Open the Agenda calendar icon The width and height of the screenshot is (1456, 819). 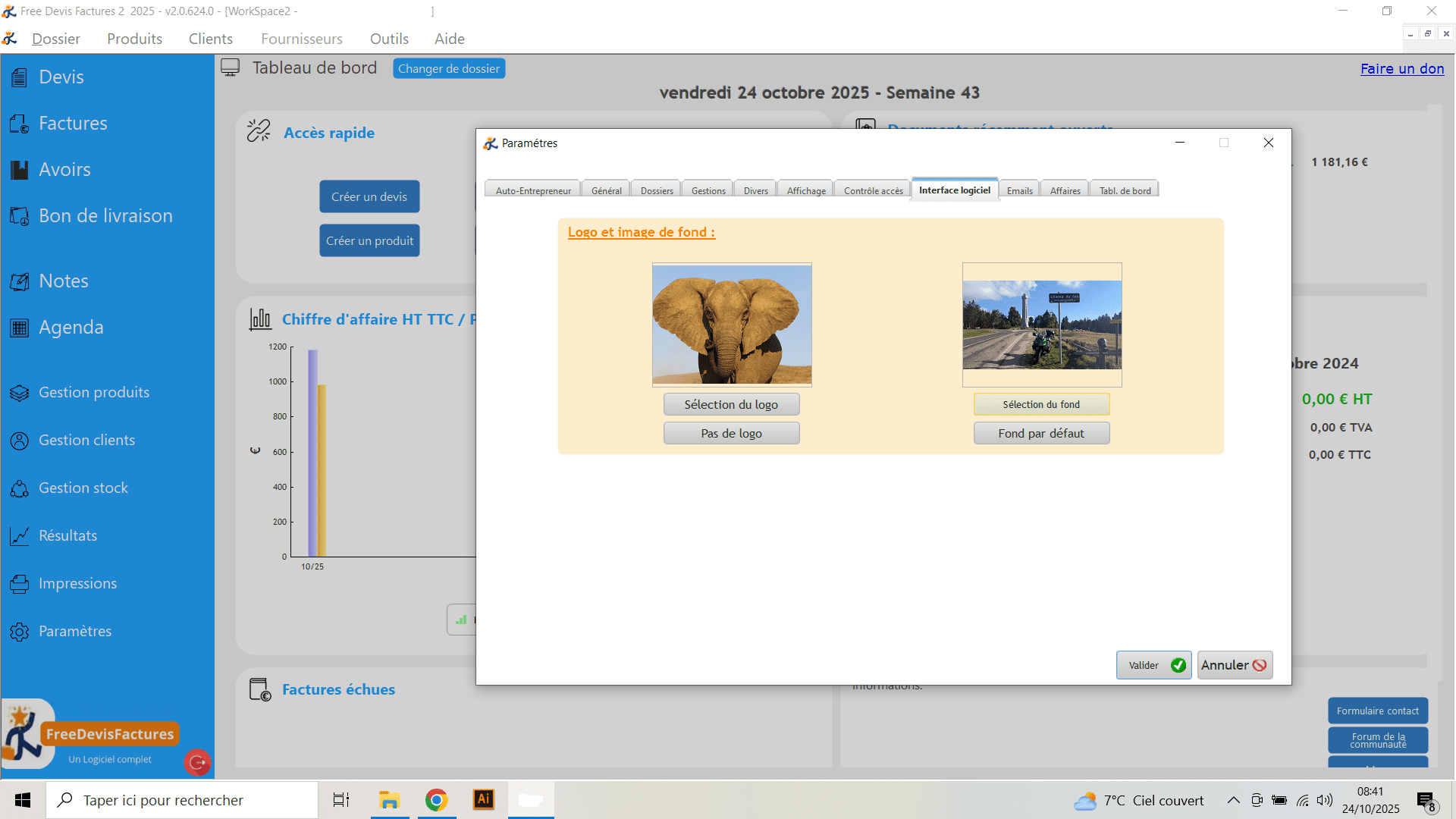[x=19, y=328]
